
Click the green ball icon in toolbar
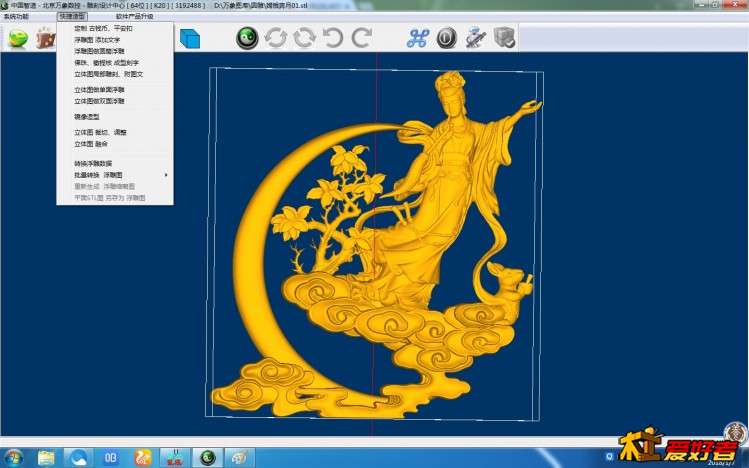point(18,39)
